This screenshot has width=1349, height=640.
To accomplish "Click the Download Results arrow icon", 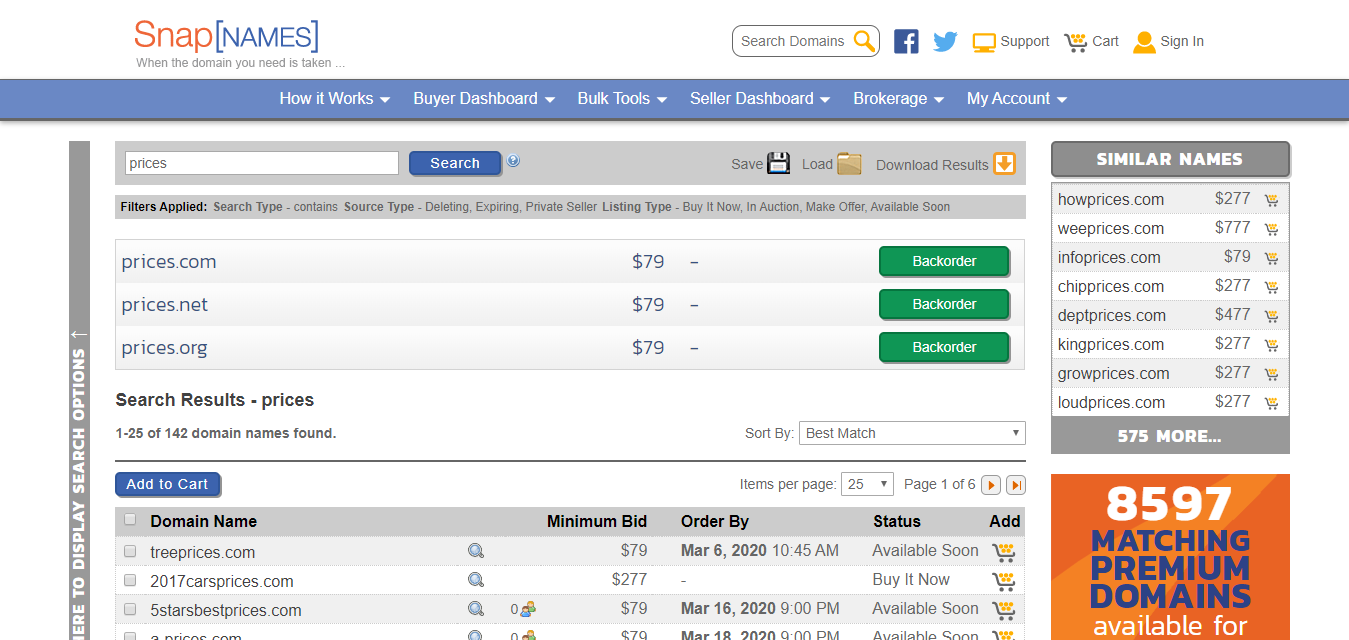I will (x=1004, y=164).
